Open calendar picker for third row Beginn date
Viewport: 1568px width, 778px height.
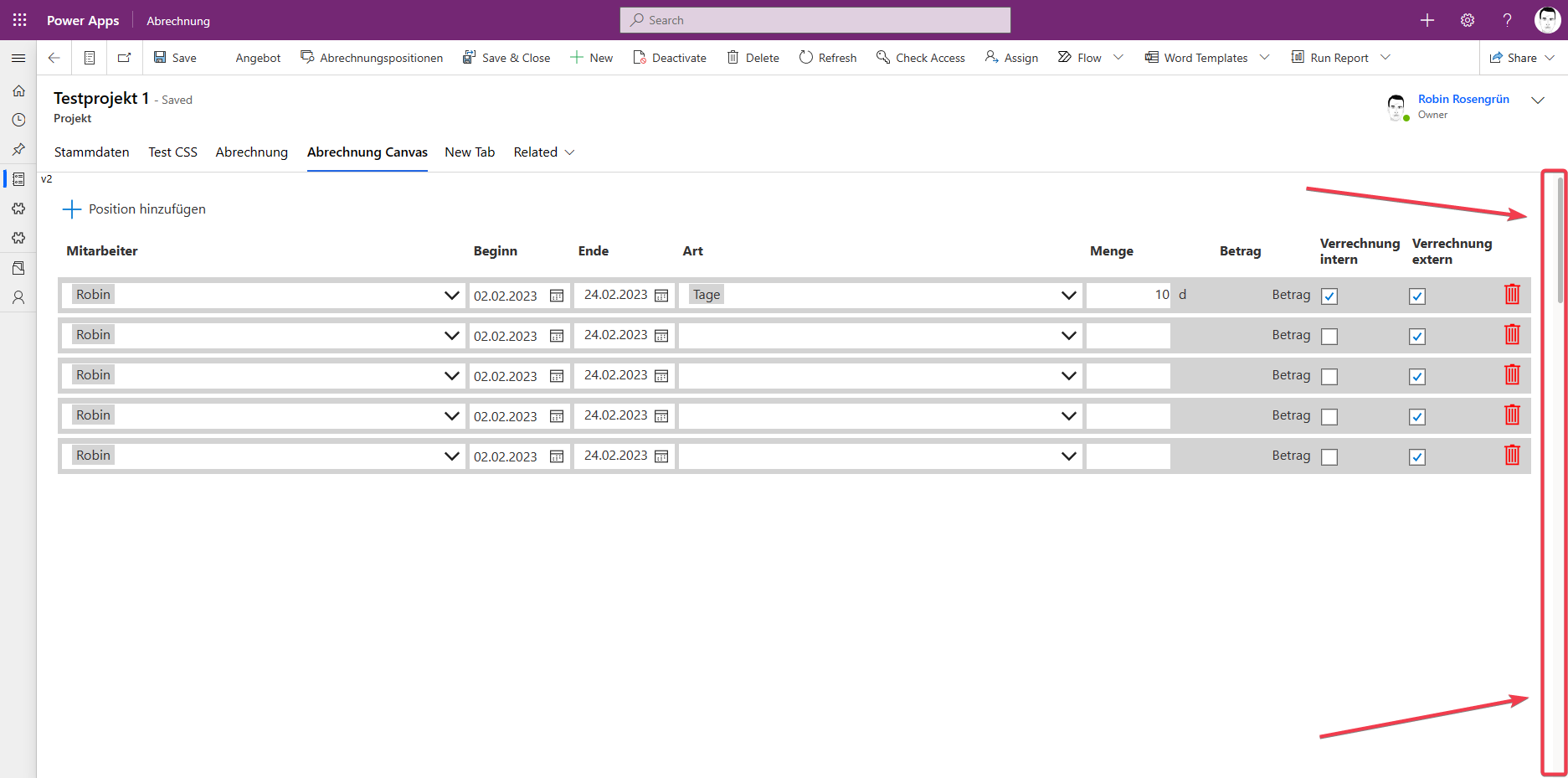click(x=557, y=376)
